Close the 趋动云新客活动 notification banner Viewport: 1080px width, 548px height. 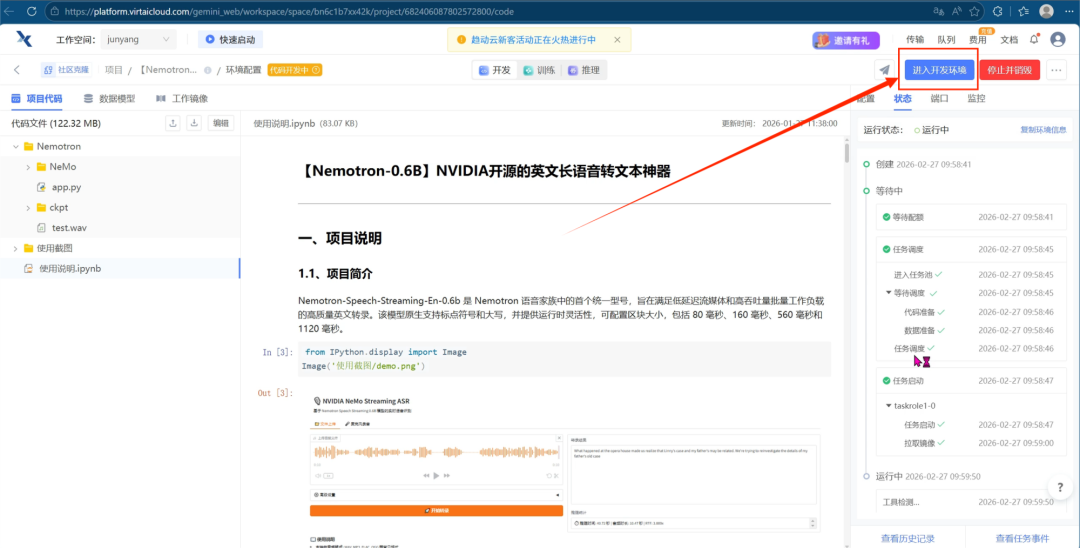tap(617, 40)
